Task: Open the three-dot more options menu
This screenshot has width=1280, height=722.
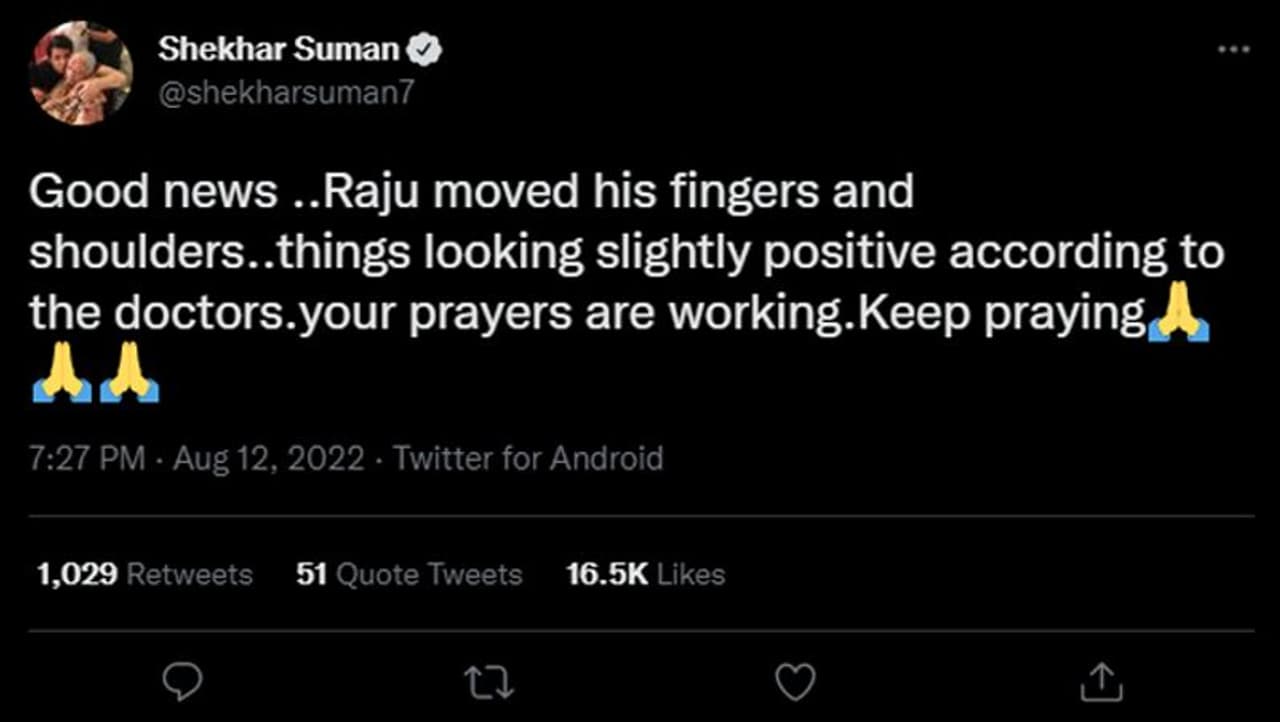Action: click(x=1233, y=49)
